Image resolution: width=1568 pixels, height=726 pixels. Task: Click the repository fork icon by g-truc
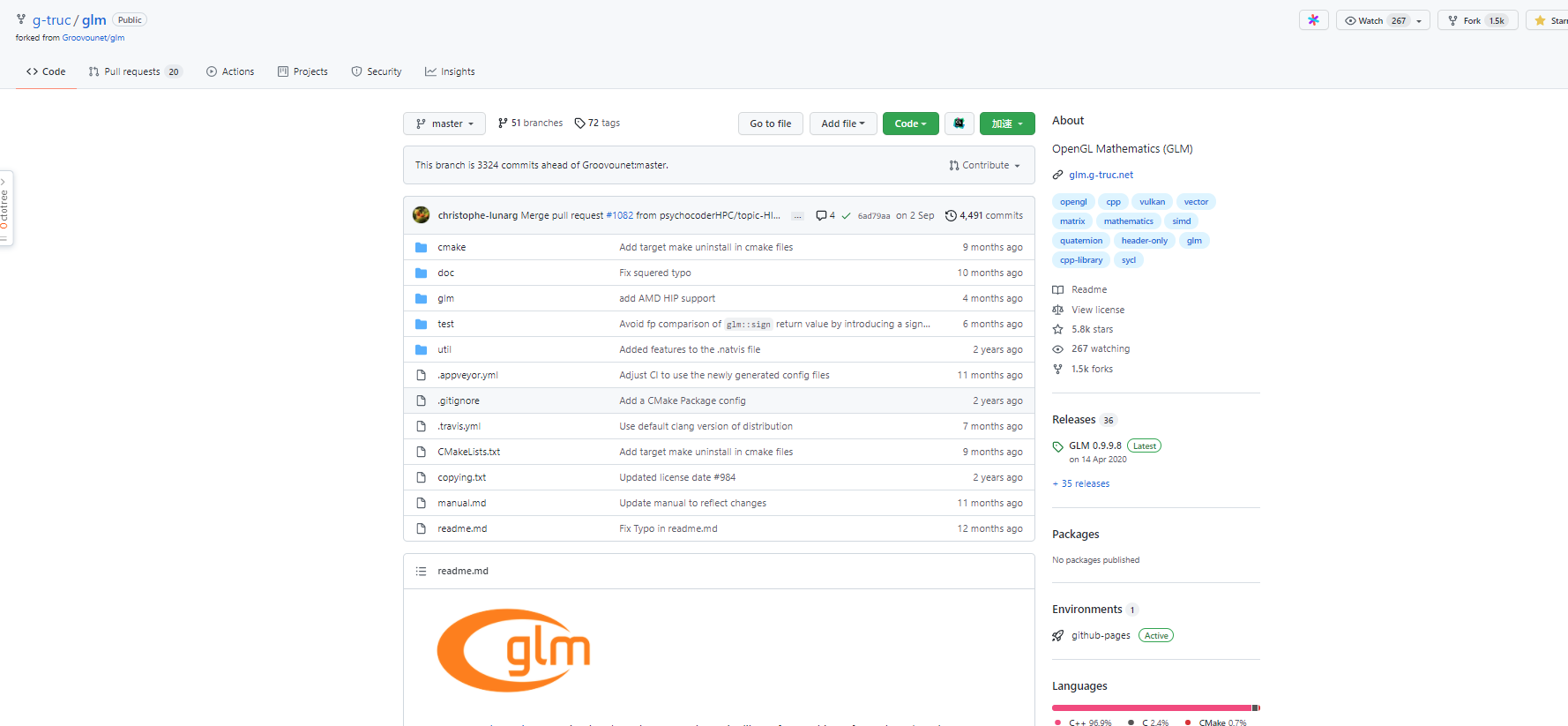click(x=21, y=19)
